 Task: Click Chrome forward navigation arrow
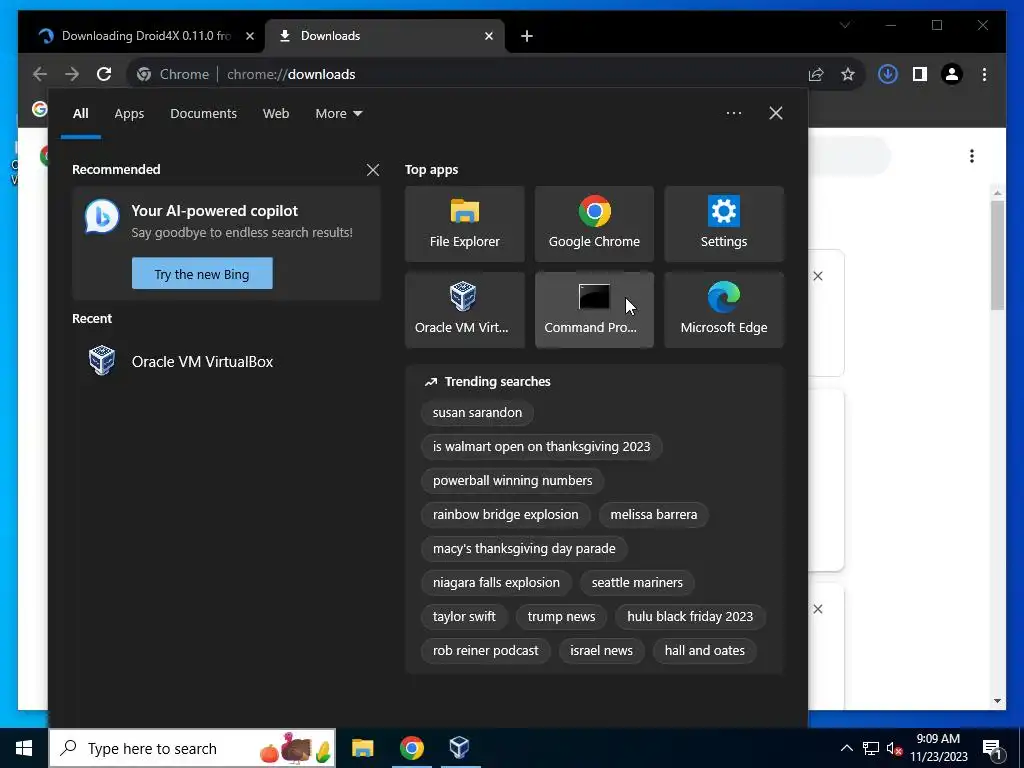72,74
